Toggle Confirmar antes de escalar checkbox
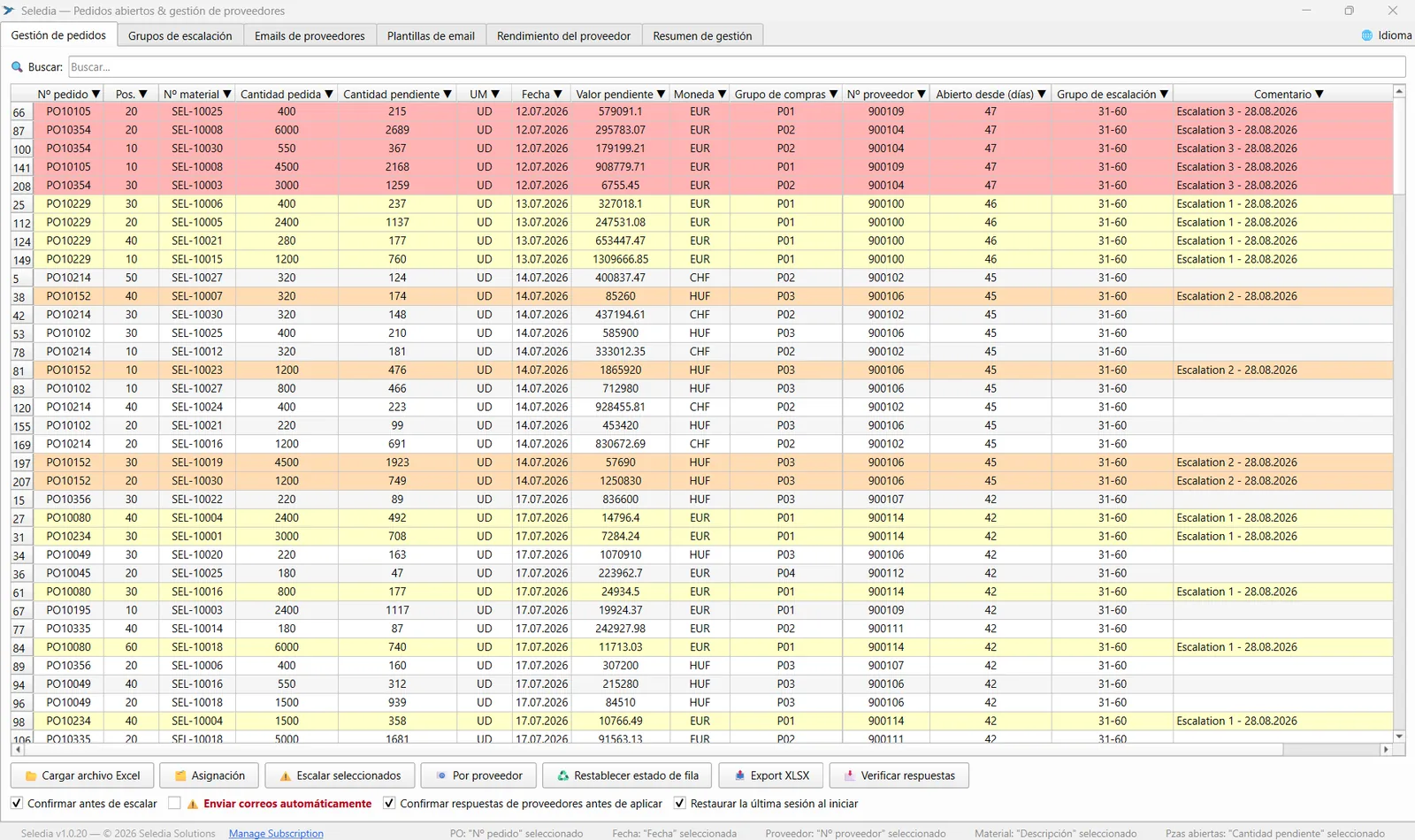 coord(17,803)
